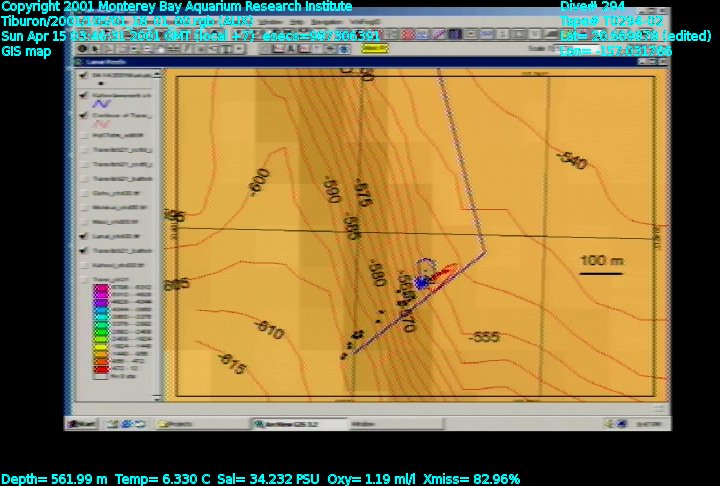The width and height of the screenshot is (720, 486).
Task: Click the circle symbol above the blue marker
Action: point(426,267)
